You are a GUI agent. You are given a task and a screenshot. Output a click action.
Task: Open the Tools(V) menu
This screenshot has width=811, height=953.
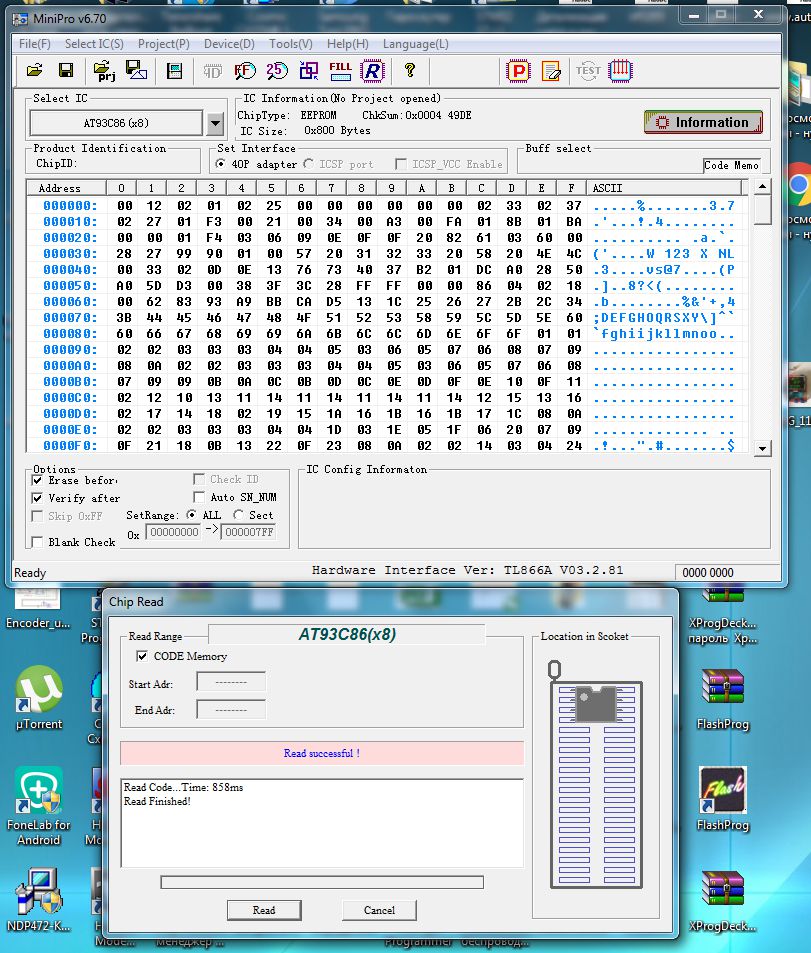(x=290, y=44)
